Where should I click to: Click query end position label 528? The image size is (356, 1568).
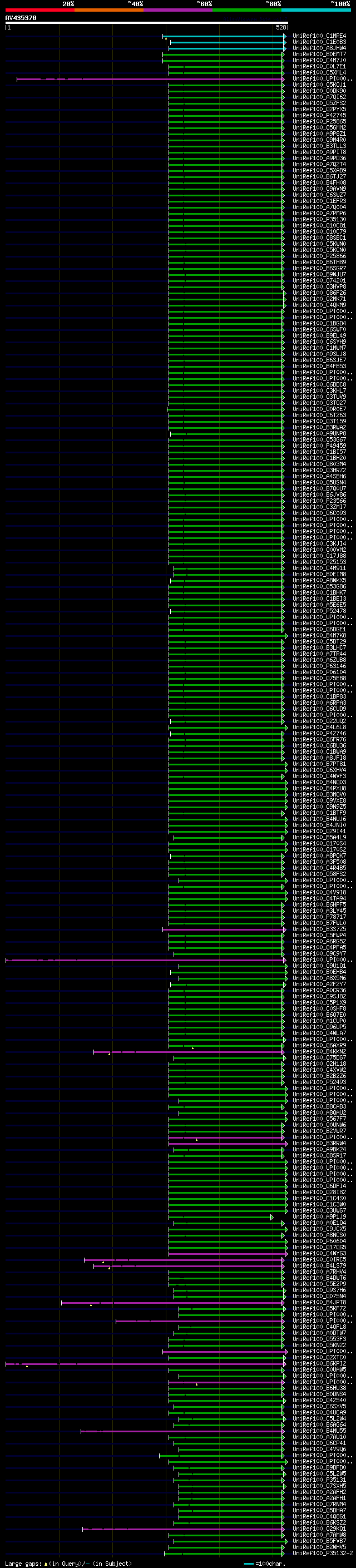click(280, 27)
